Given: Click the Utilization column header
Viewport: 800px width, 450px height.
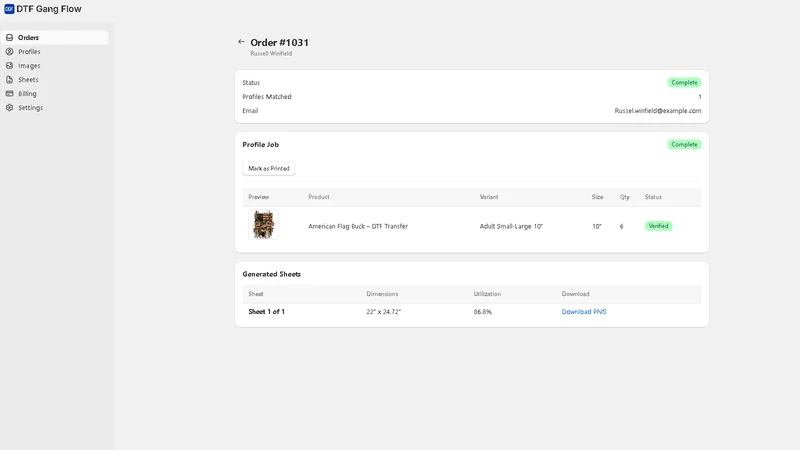Looking at the screenshot, I should tap(487, 294).
